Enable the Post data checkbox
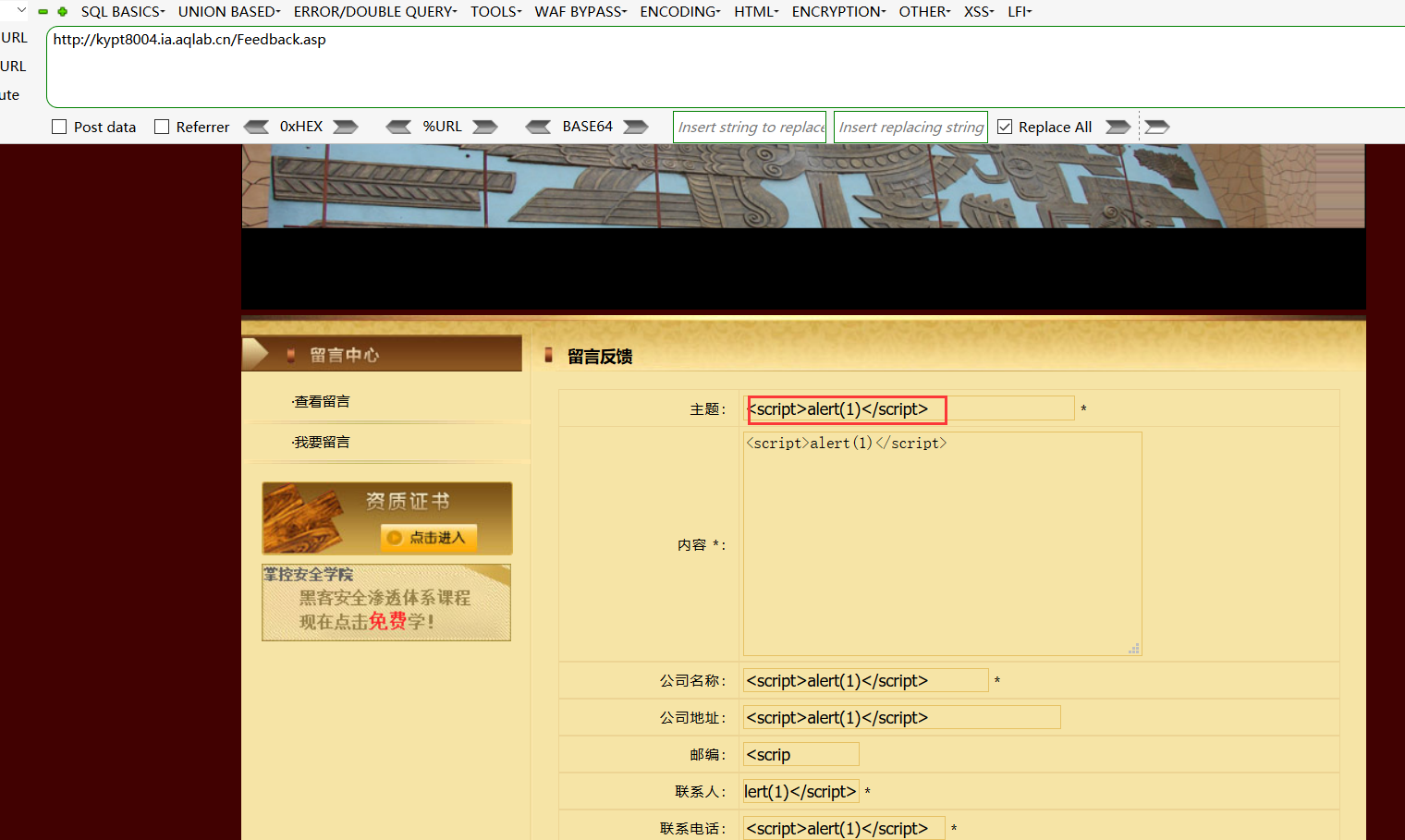Image resolution: width=1405 pixels, height=840 pixels. (x=59, y=127)
